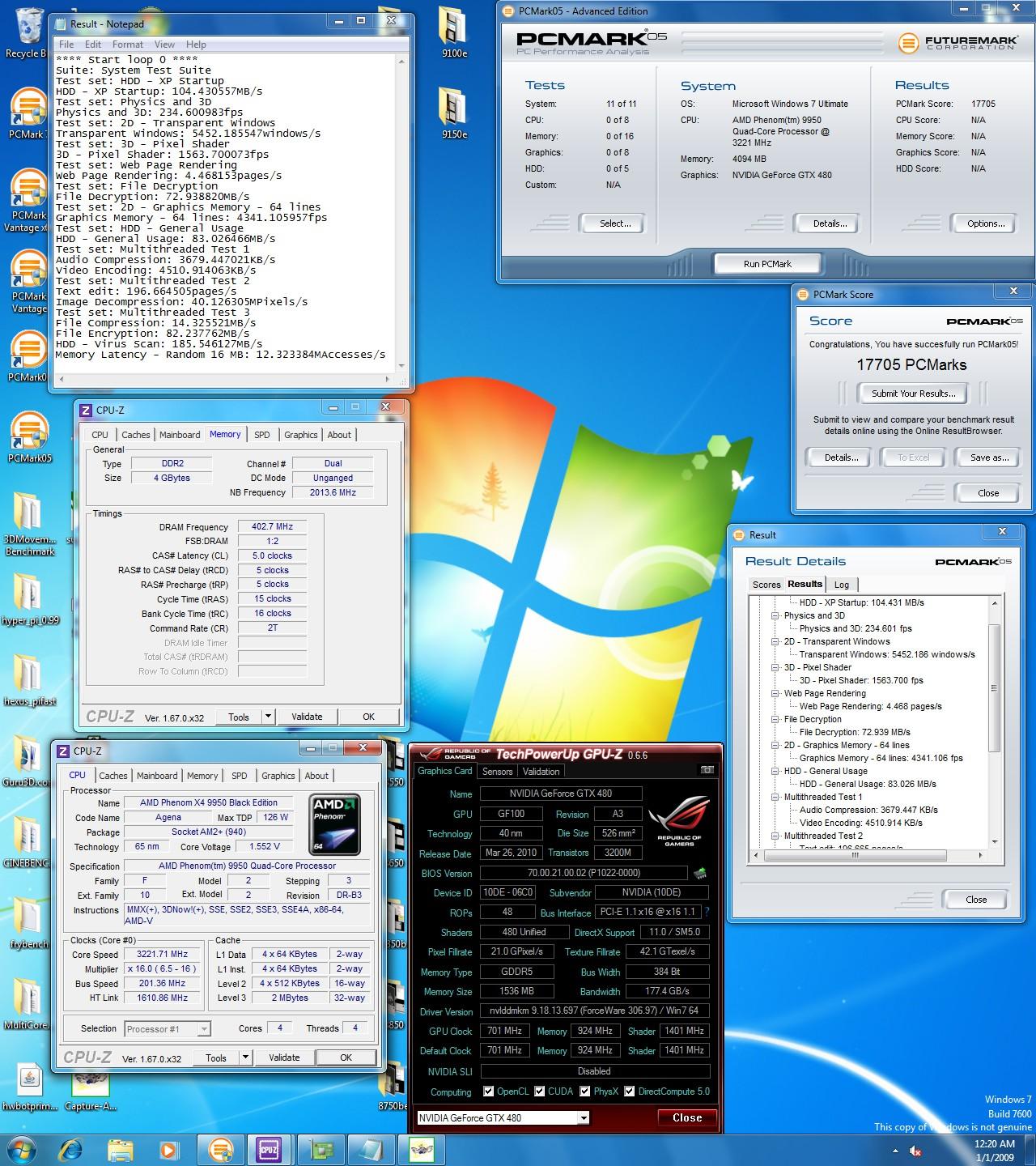Viewport: 1036px width, 1166px height.
Task: Click Submit Your Results button
Action: pyautogui.click(x=913, y=394)
